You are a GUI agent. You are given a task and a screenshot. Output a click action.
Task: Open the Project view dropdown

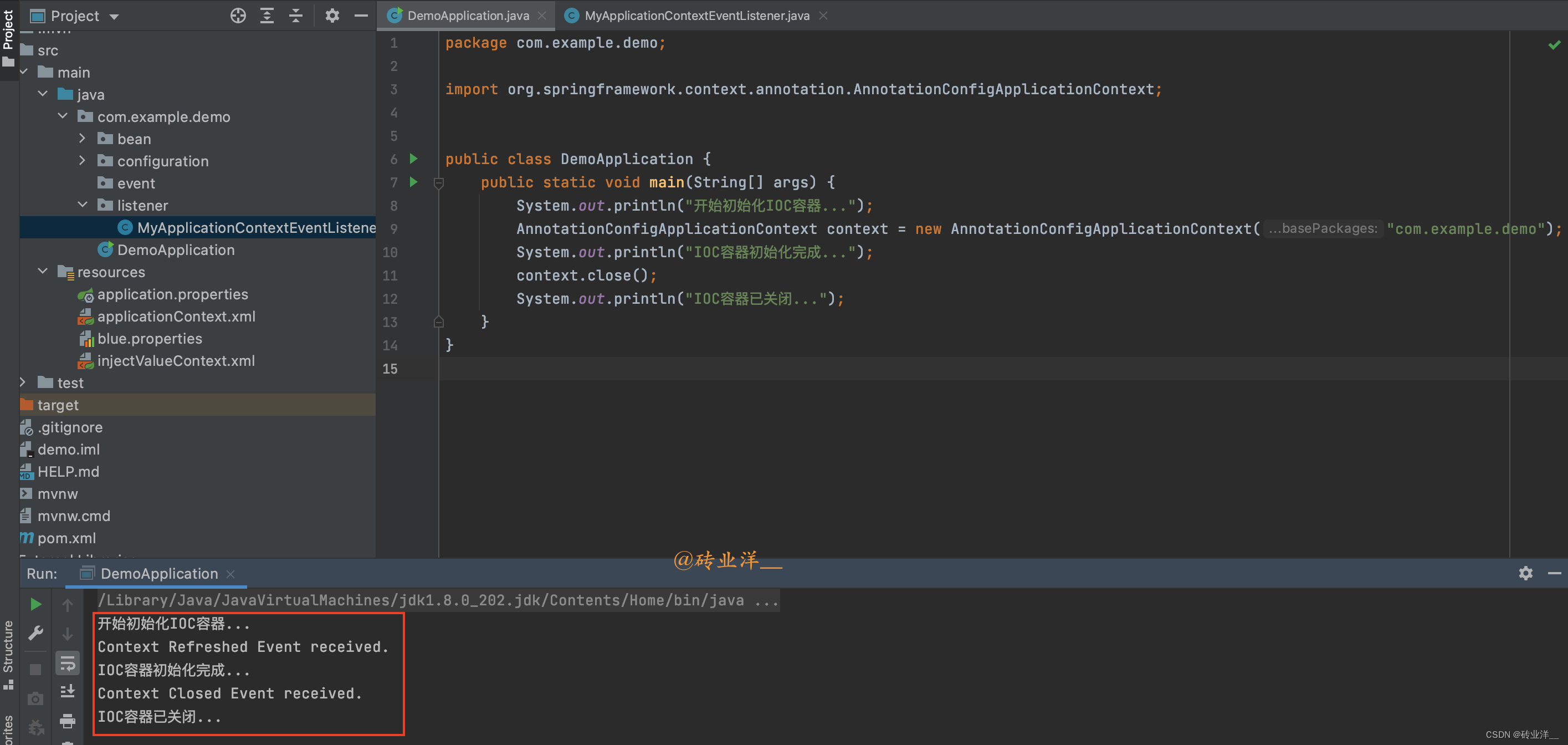(114, 17)
